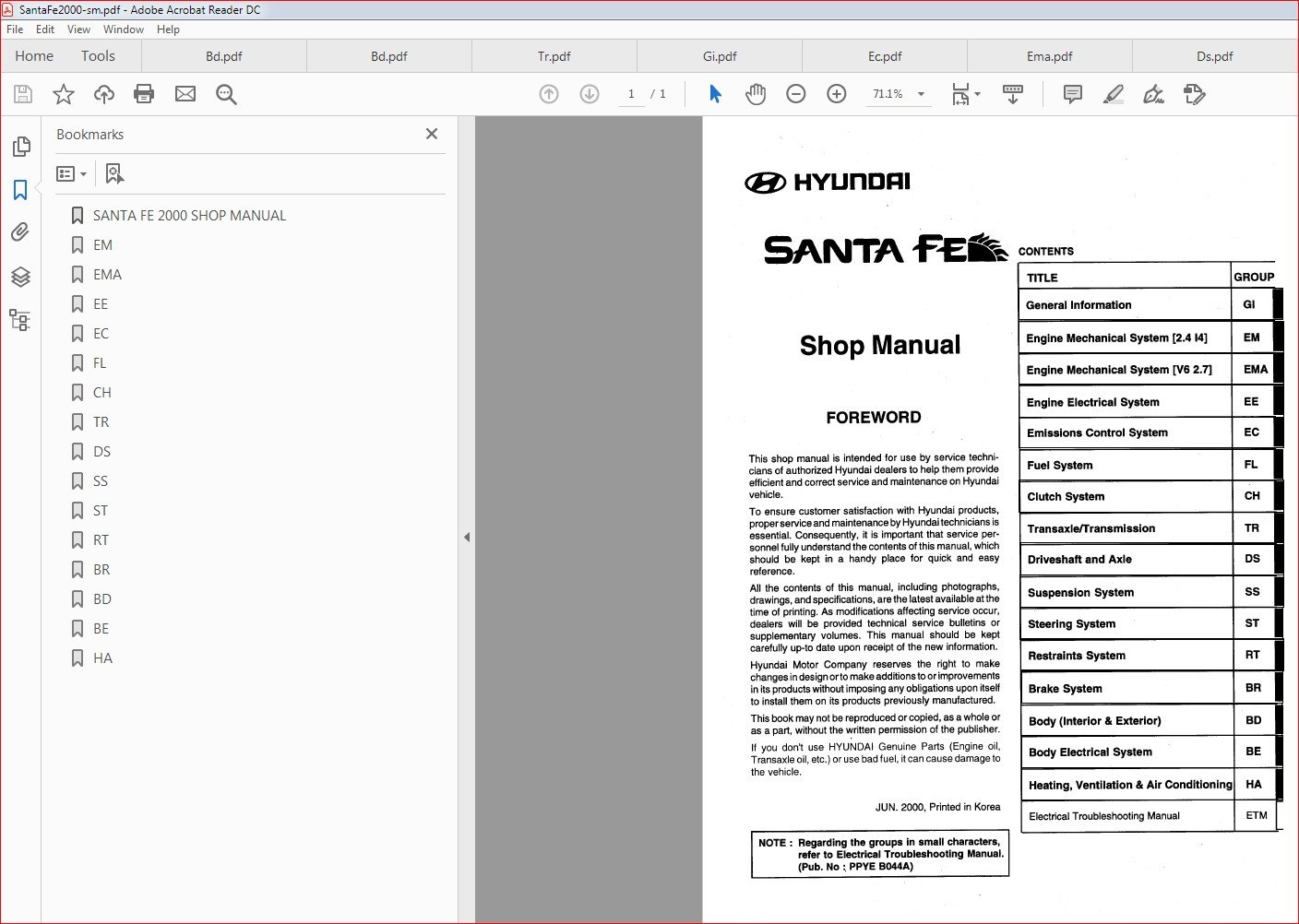Click the upload to cloud icon
This screenshot has height=924, width=1299.
104,94
